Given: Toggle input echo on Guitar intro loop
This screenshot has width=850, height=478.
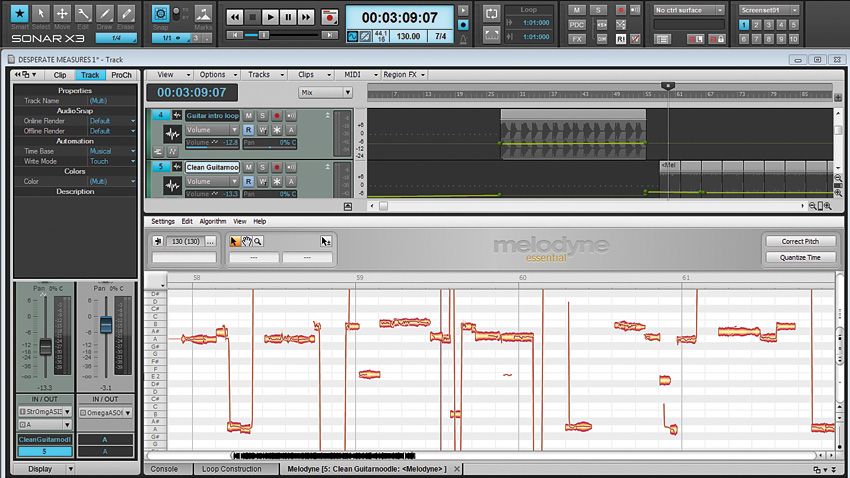Looking at the screenshot, I should click(291, 115).
